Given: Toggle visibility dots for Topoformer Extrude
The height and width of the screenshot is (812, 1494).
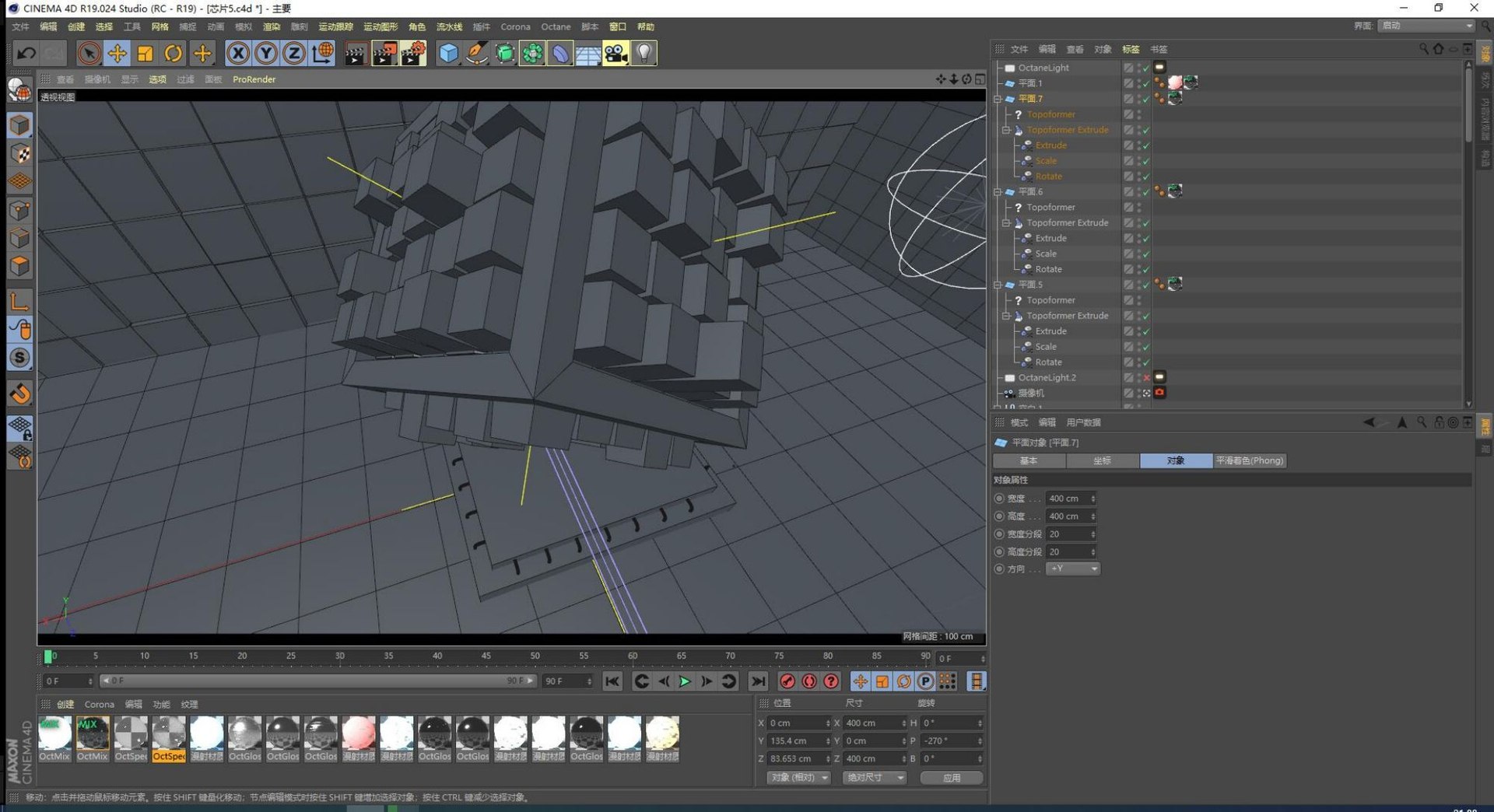Looking at the screenshot, I should [1139, 130].
